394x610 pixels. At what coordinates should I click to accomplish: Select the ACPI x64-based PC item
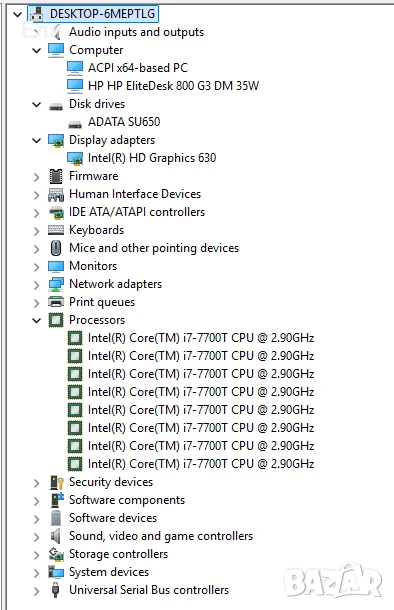[x=138, y=68]
